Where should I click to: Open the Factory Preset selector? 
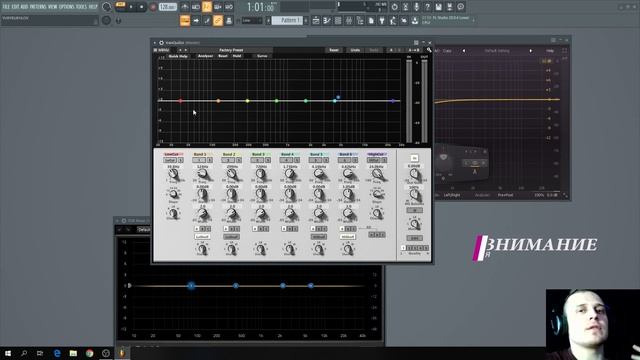231,50
